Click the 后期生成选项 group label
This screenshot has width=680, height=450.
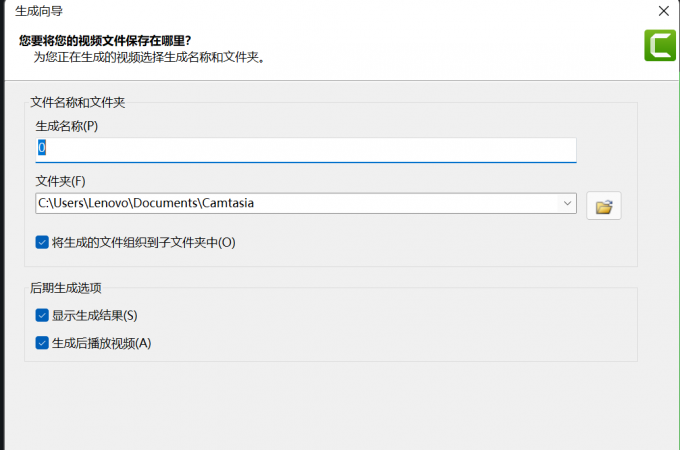(x=66, y=288)
